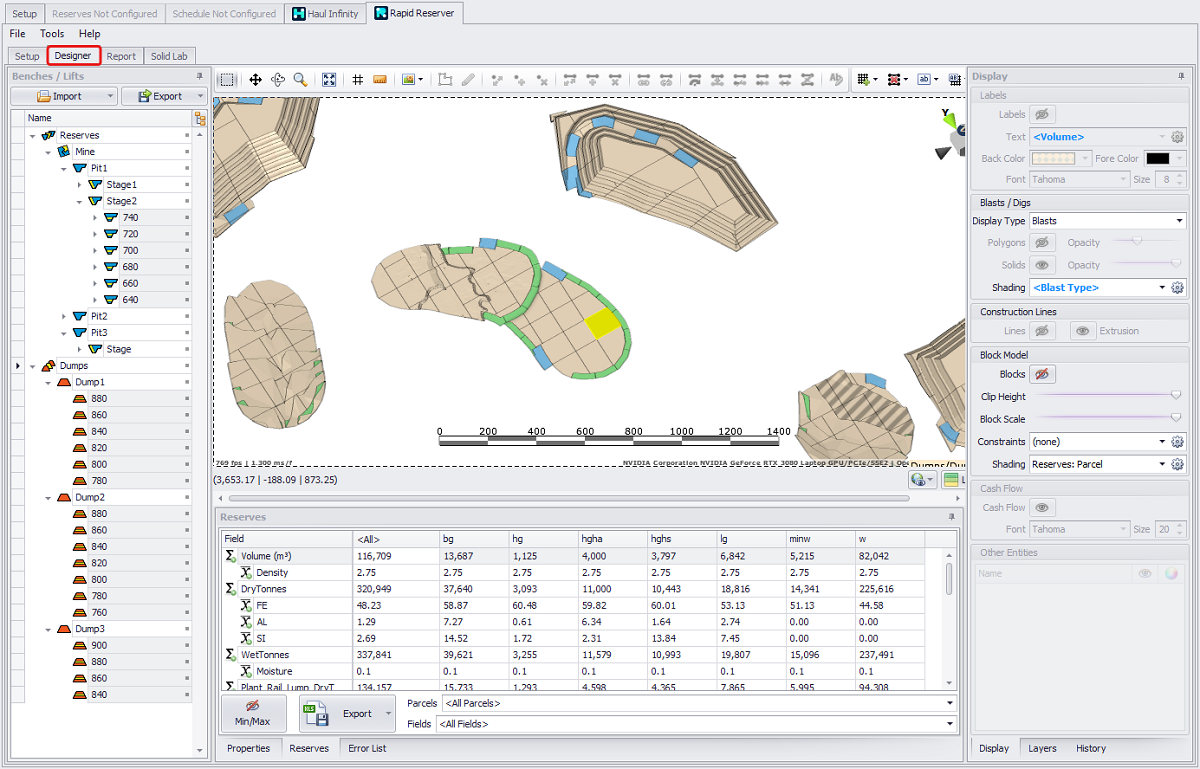Select the rectangular selection tool
Screen dimensions: 1200x769
(x=227, y=80)
